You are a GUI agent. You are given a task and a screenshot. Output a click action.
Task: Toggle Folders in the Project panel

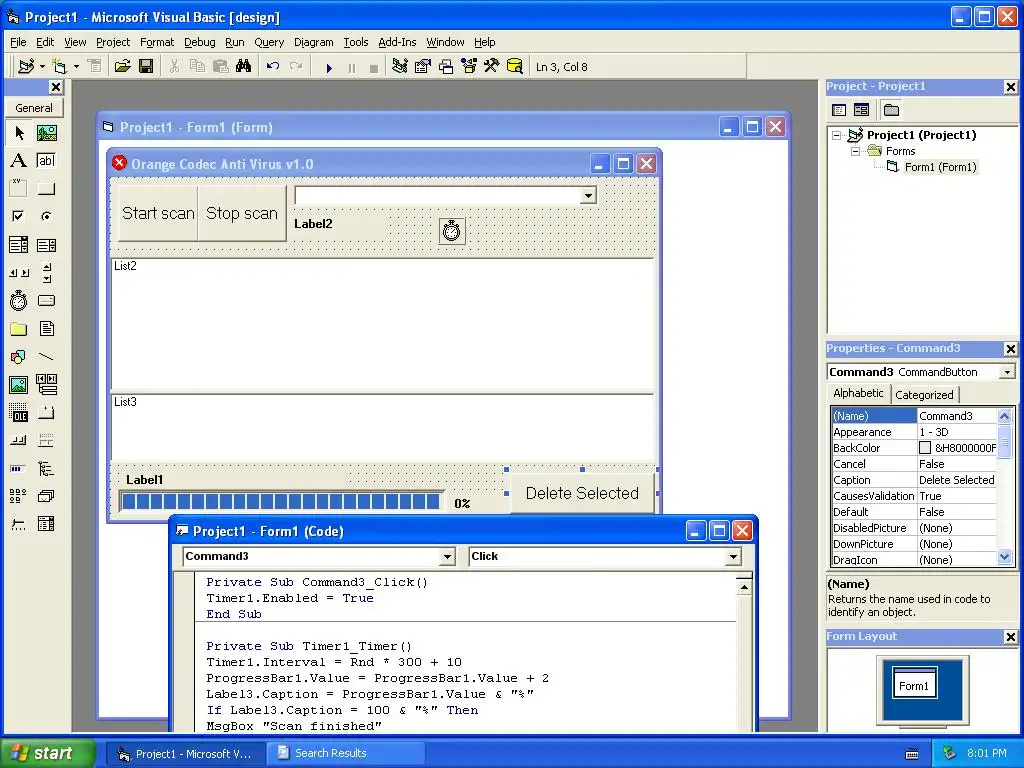pos(891,110)
